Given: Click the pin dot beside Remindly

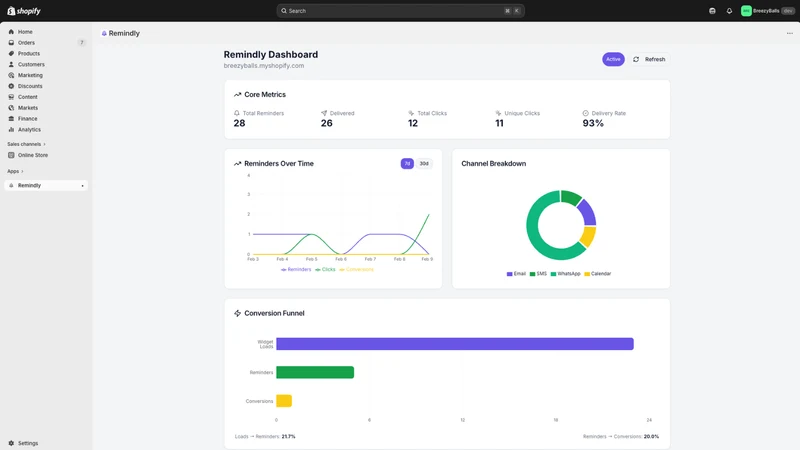Looking at the screenshot, I should [83, 186].
